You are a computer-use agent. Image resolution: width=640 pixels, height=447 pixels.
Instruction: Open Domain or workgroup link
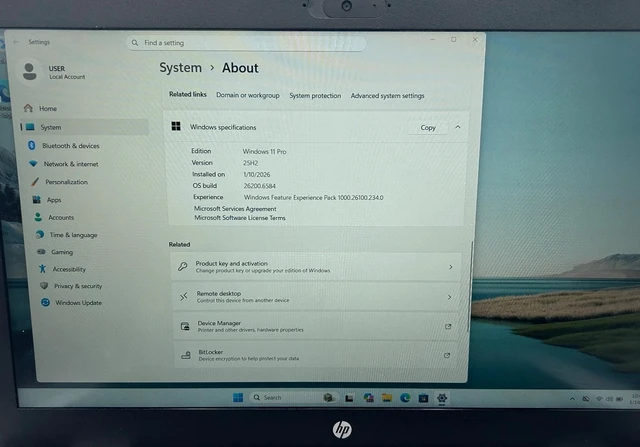coord(248,95)
